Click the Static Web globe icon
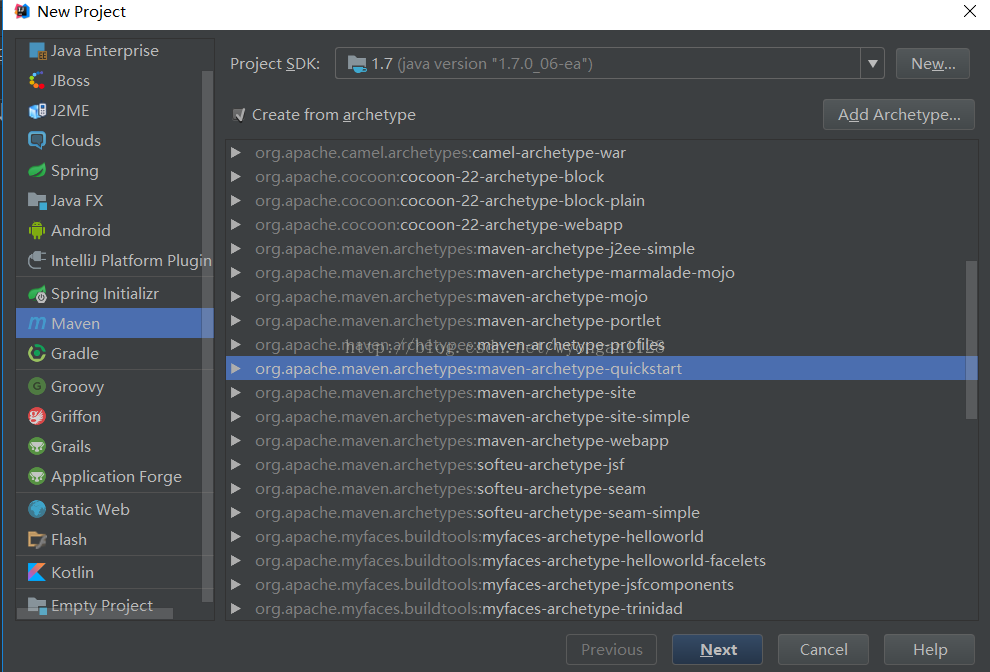This screenshot has height=672, width=990. [37, 510]
